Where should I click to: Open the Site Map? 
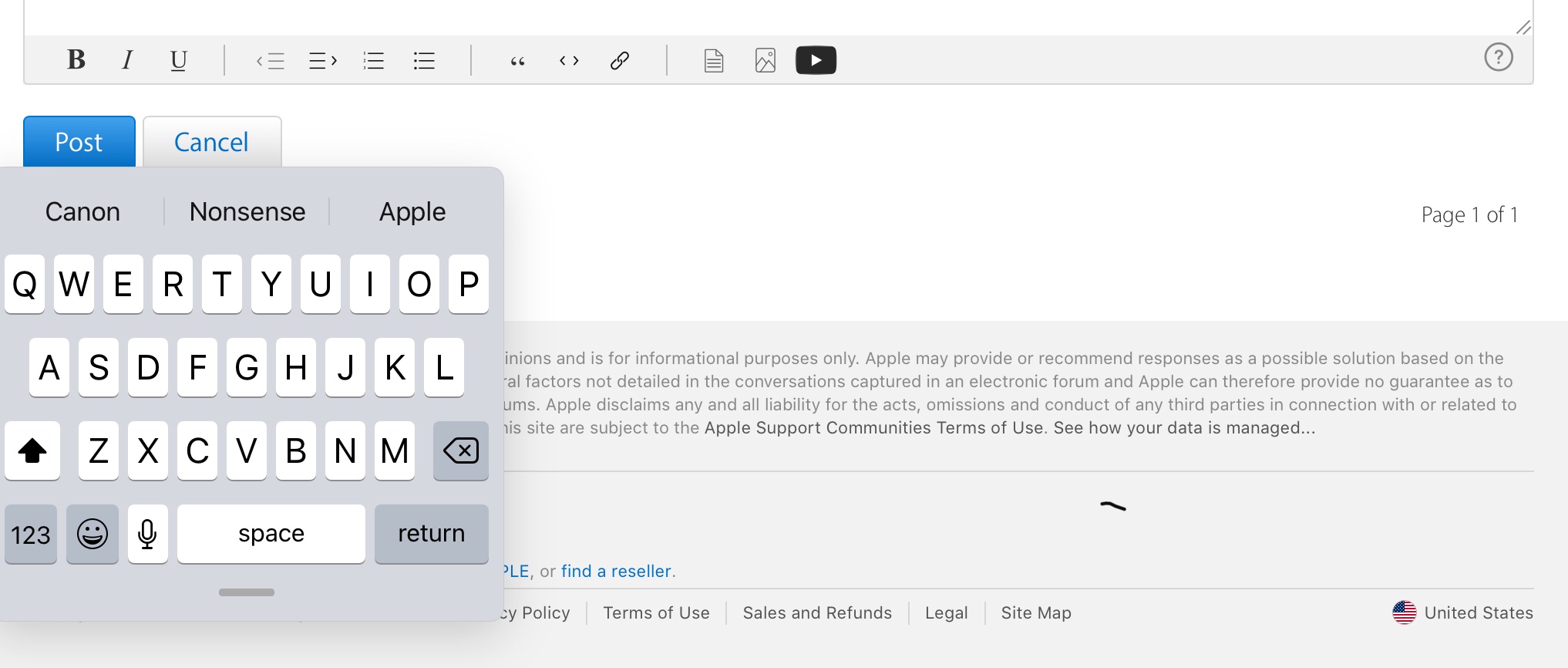click(x=1036, y=612)
